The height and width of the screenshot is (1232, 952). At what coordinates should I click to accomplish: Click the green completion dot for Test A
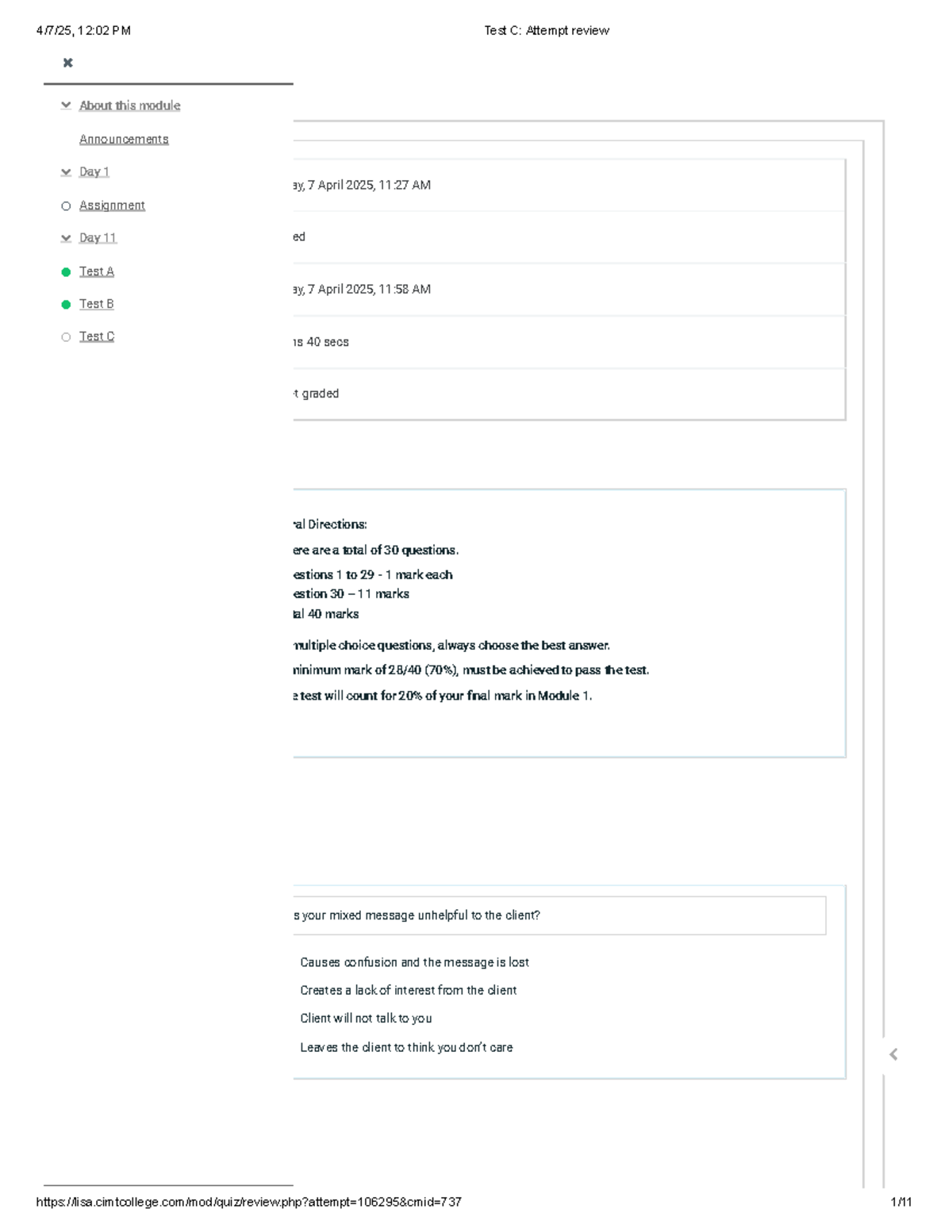pyautogui.click(x=66, y=272)
